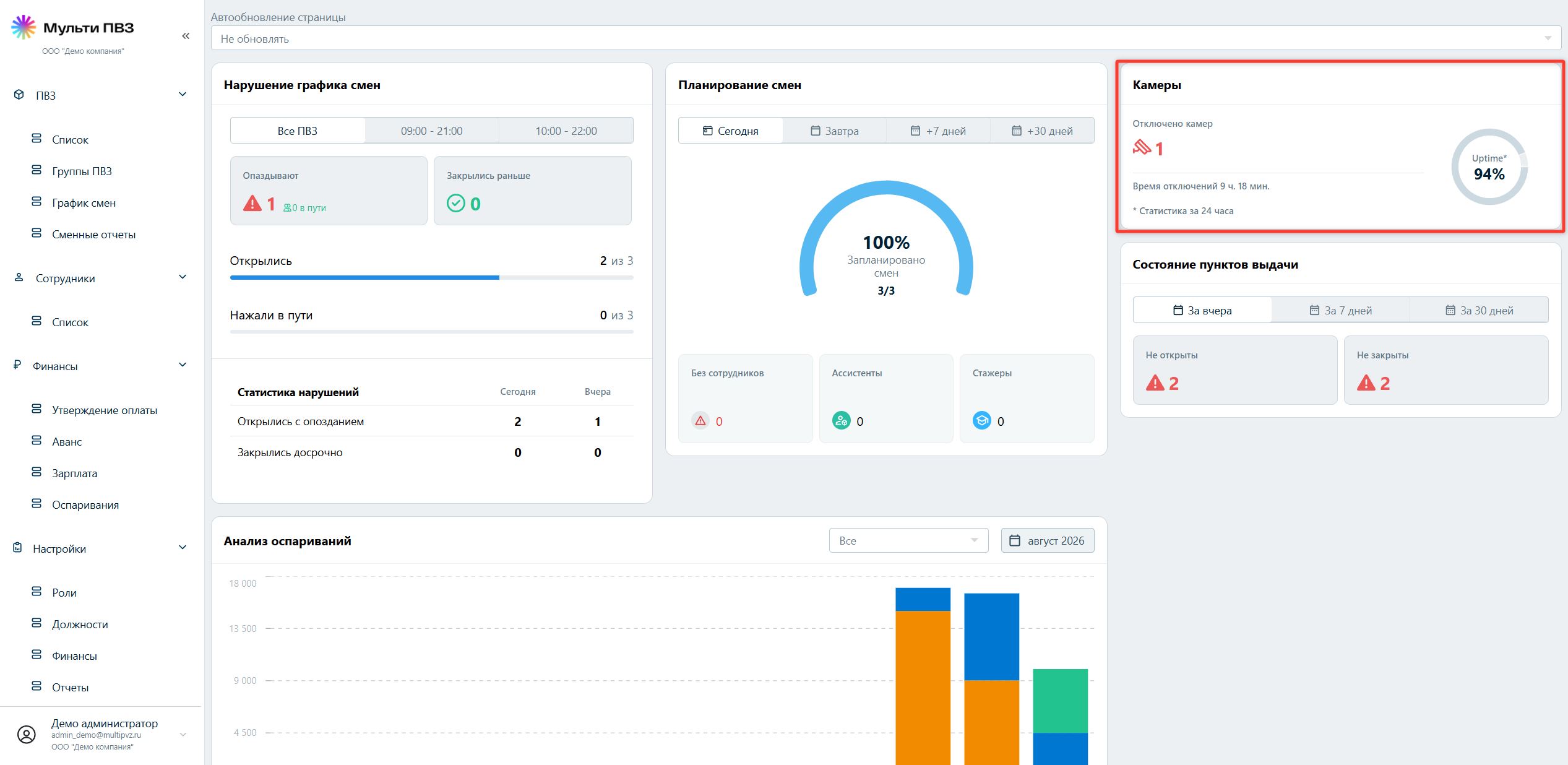Open График смен page

click(84, 202)
